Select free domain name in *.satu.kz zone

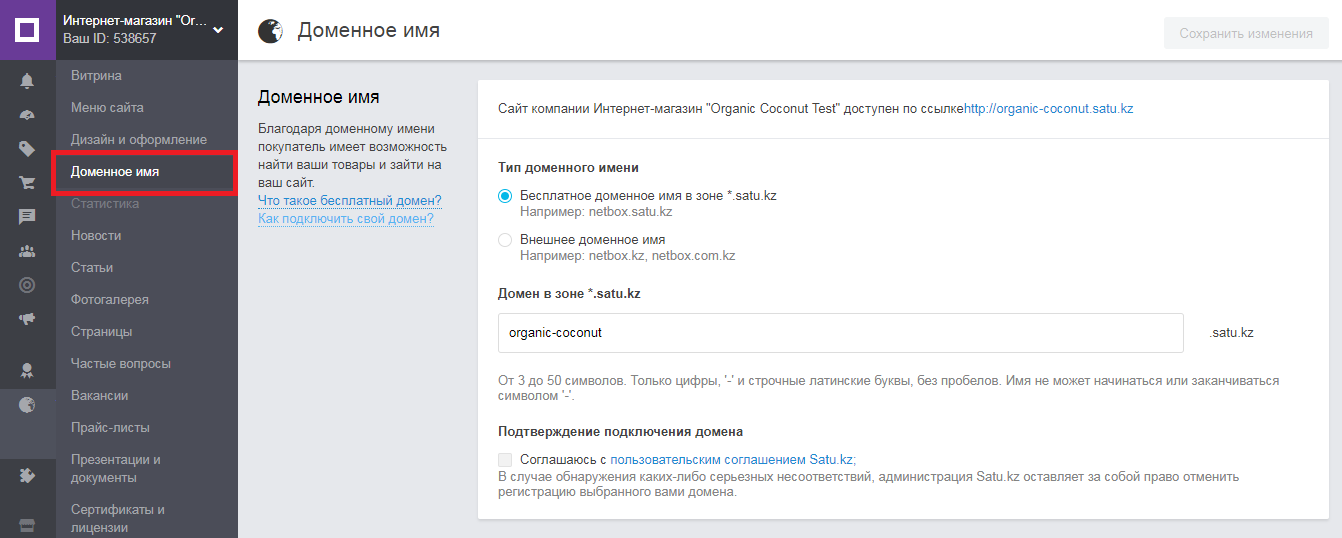505,196
